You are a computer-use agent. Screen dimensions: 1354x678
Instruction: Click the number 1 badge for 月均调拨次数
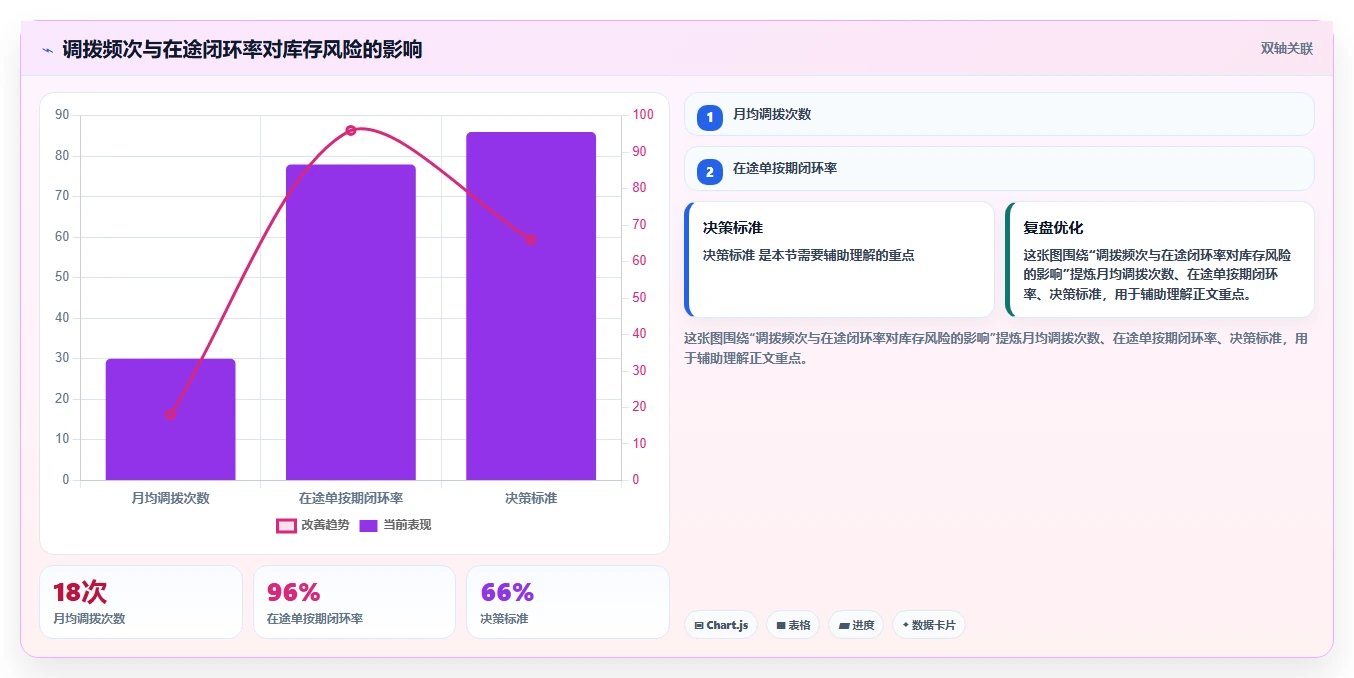tap(710, 117)
